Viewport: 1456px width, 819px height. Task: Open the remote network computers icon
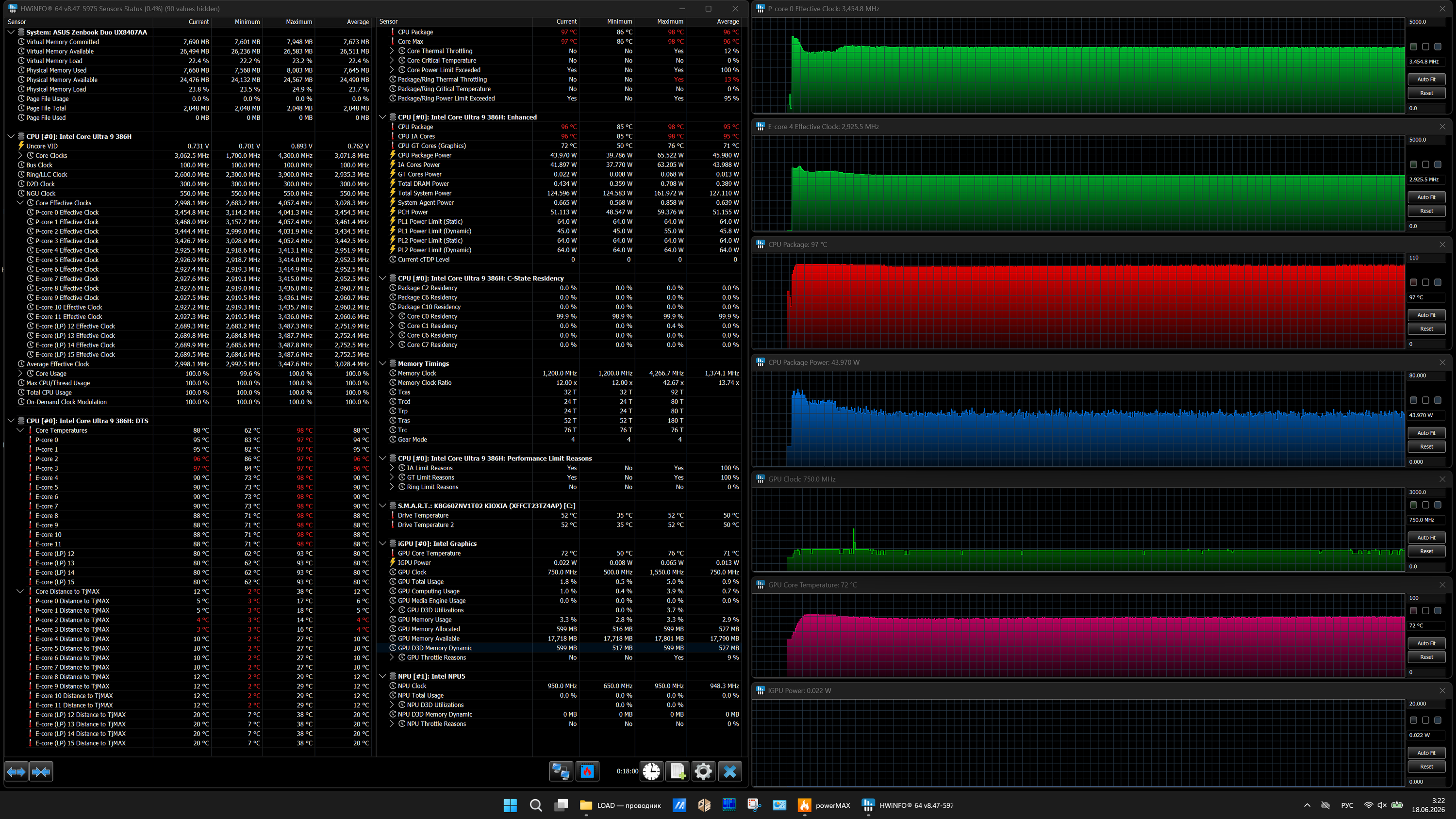[561, 771]
